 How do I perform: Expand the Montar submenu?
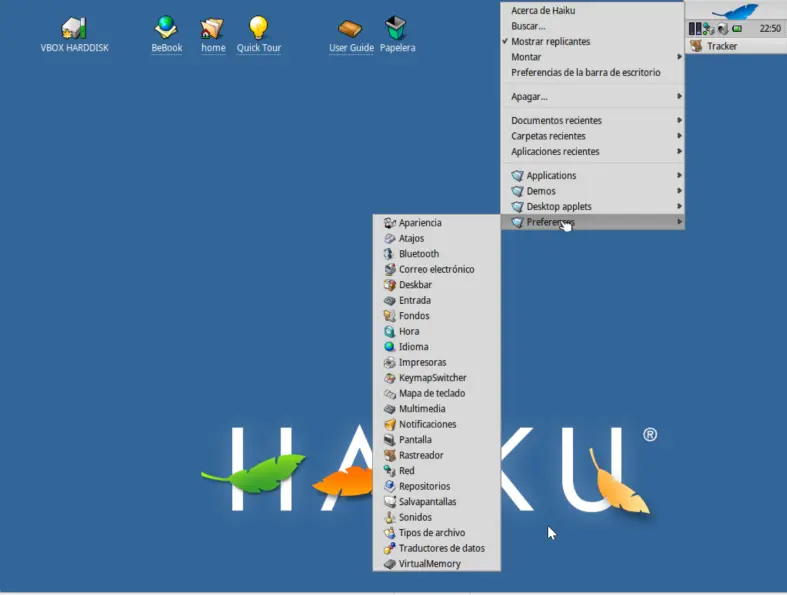click(x=593, y=57)
